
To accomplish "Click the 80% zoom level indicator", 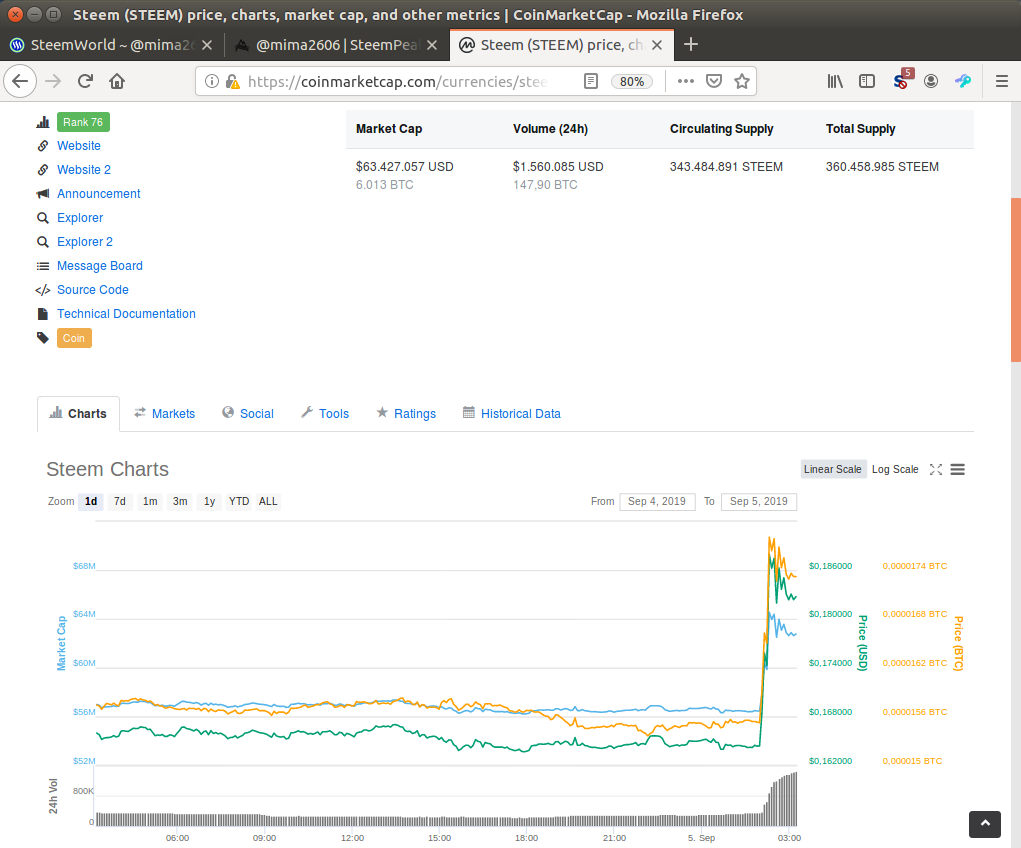I will click(x=632, y=81).
